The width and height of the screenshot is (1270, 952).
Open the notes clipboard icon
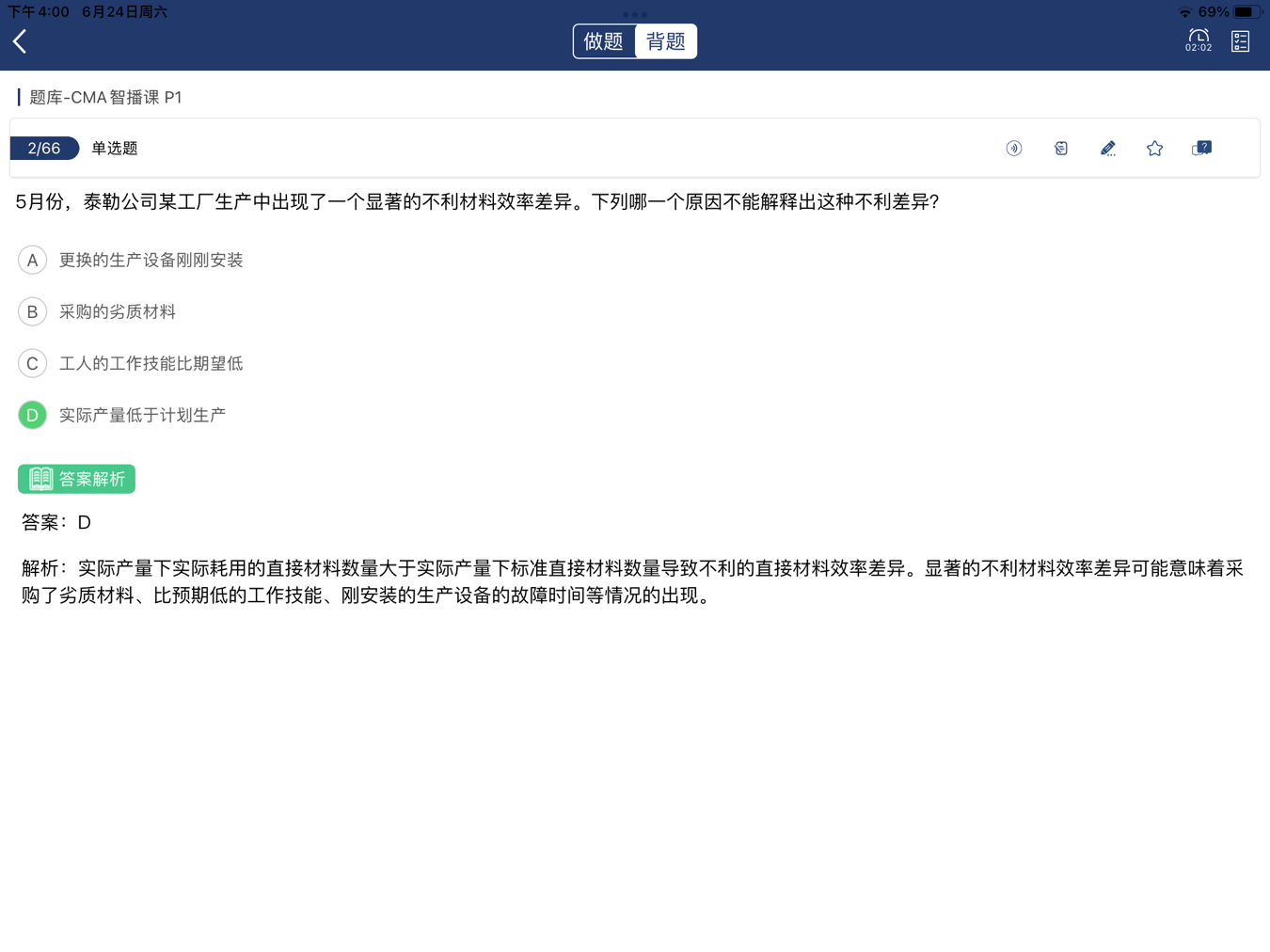point(1060,149)
